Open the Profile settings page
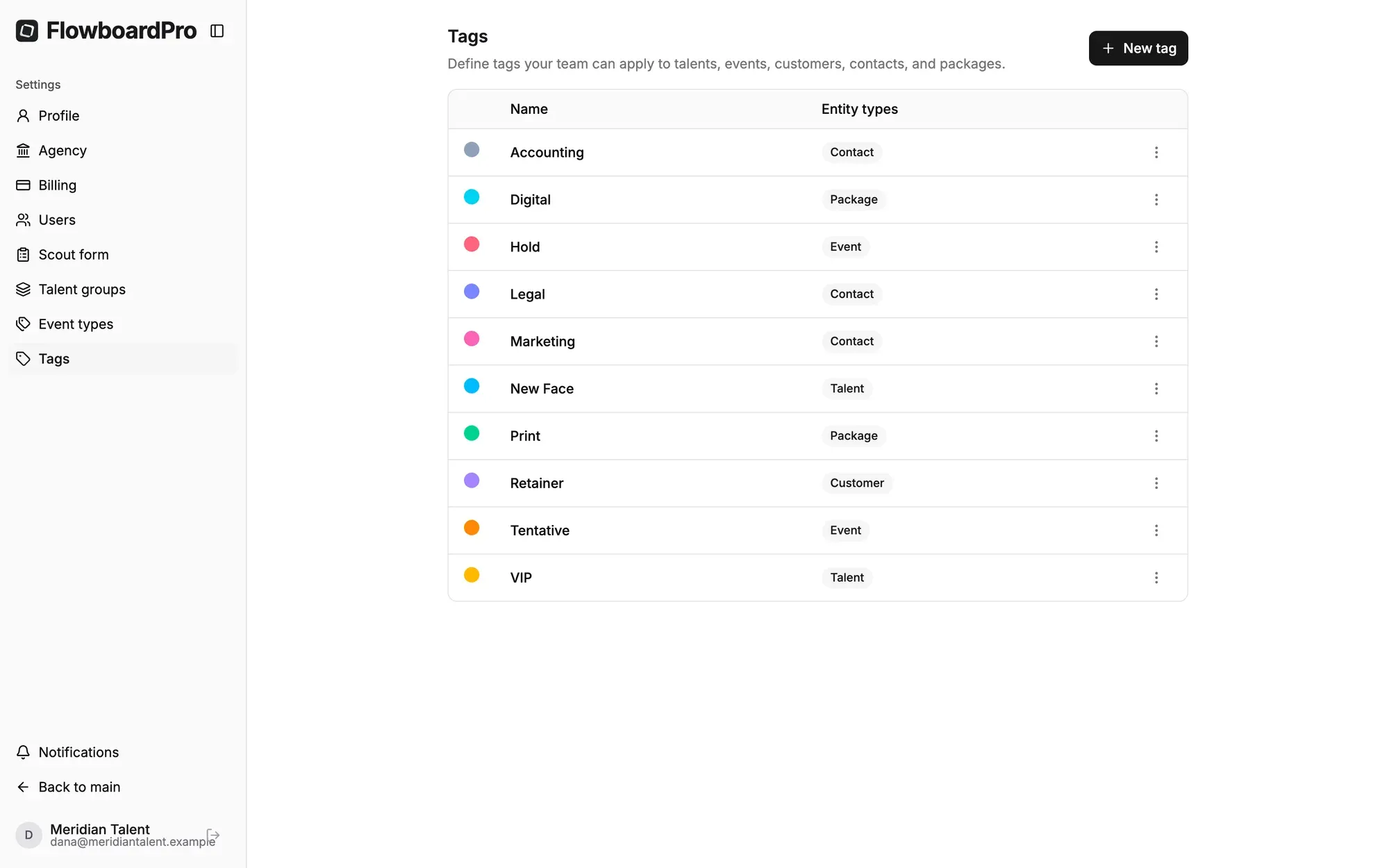1389x868 pixels. (x=123, y=116)
